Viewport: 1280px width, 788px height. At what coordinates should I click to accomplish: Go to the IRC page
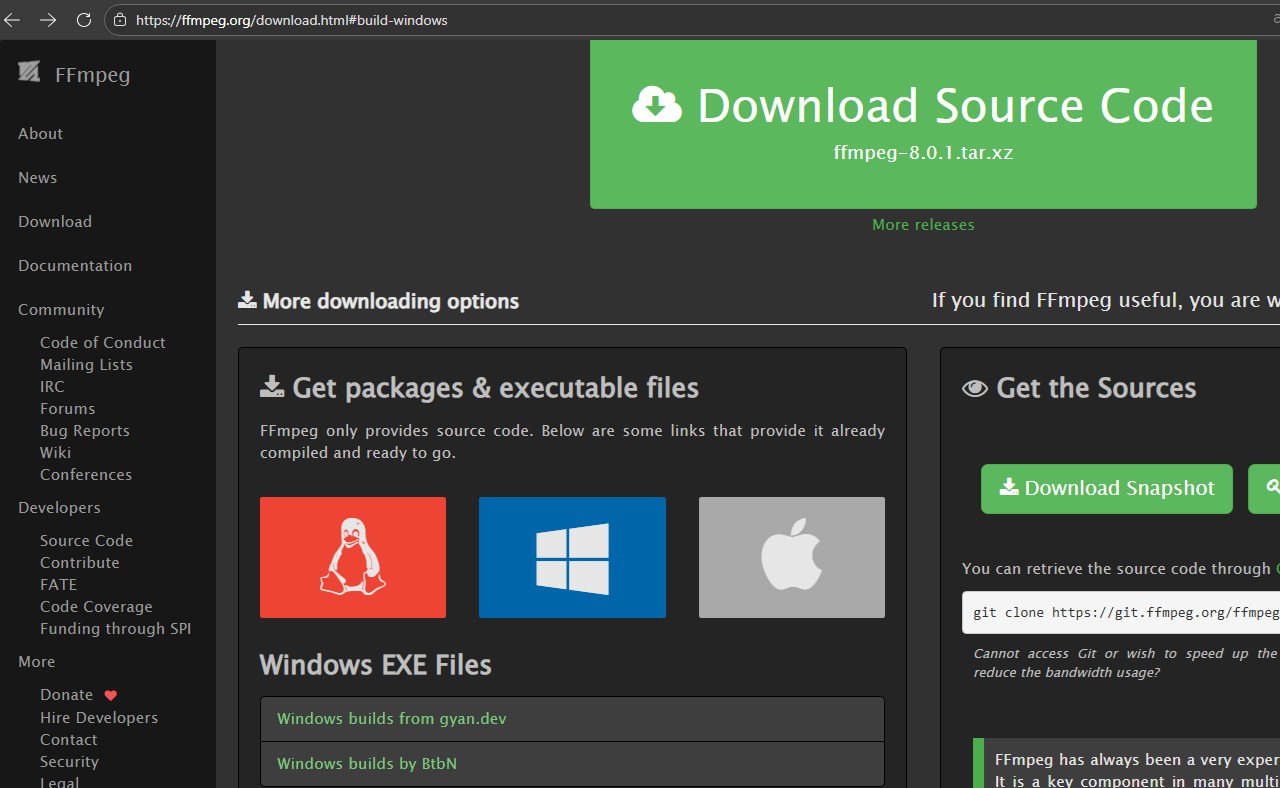point(52,387)
